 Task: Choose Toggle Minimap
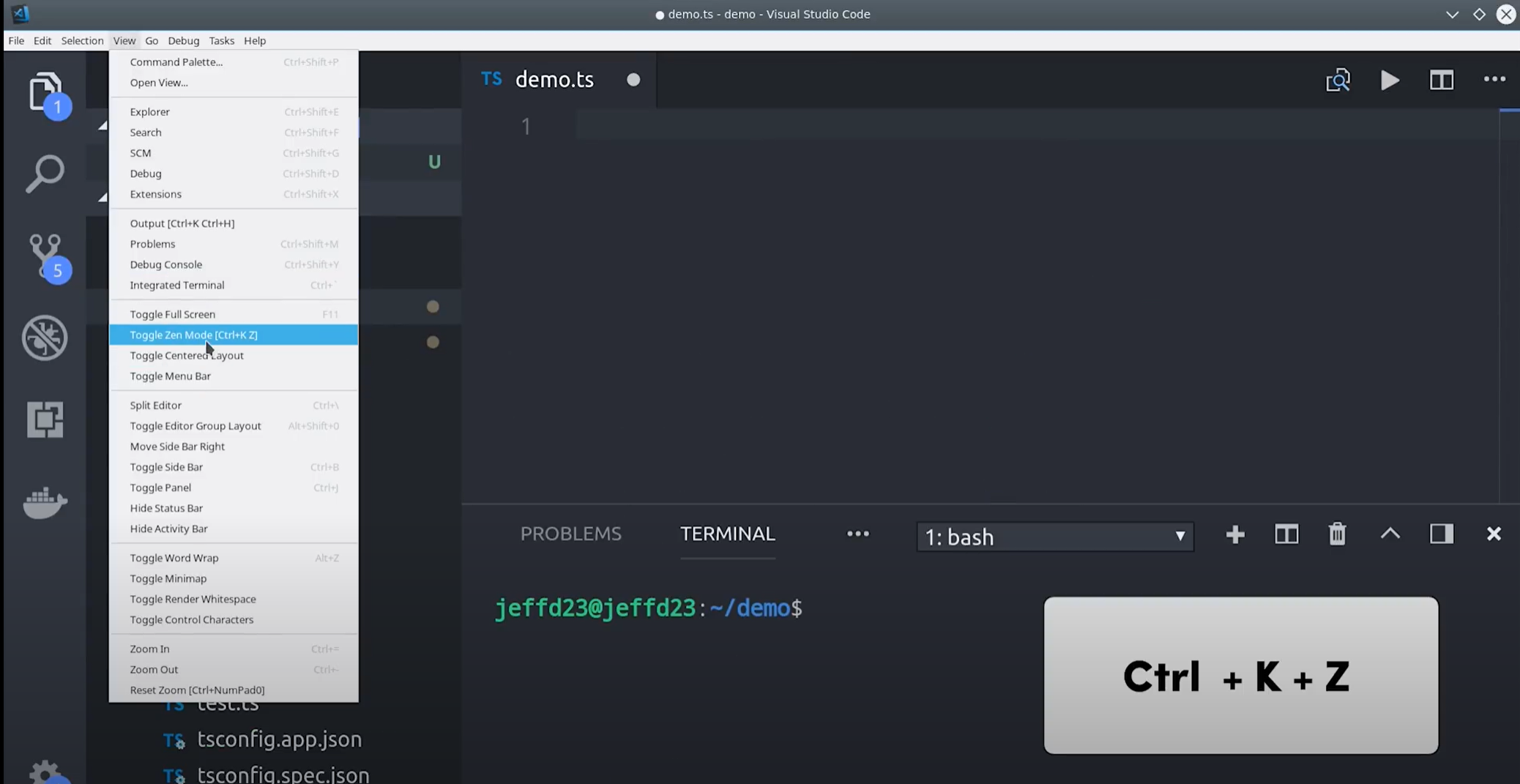(x=234, y=578)
